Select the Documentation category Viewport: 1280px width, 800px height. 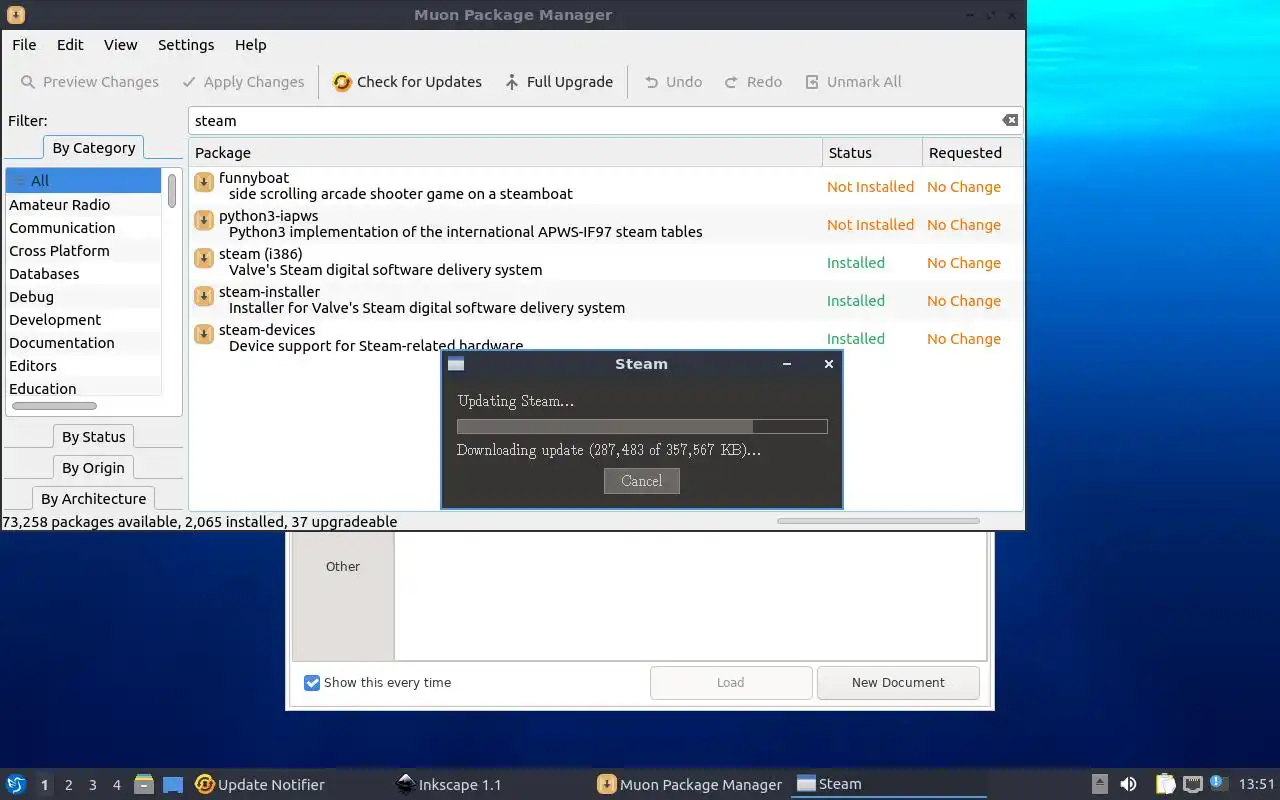tap(83, 343)
